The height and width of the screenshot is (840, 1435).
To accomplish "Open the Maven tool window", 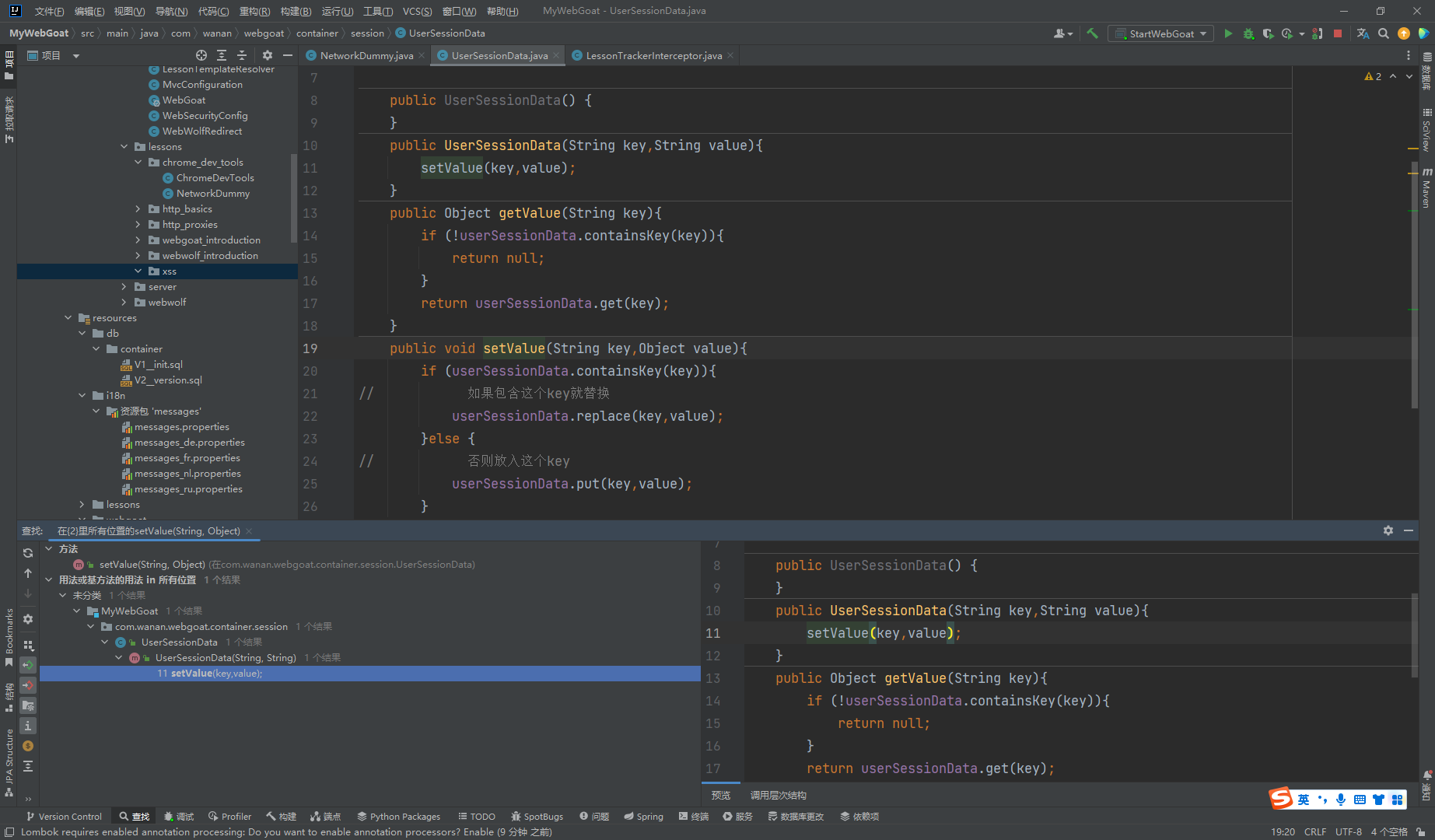I will click(1427, 187).
